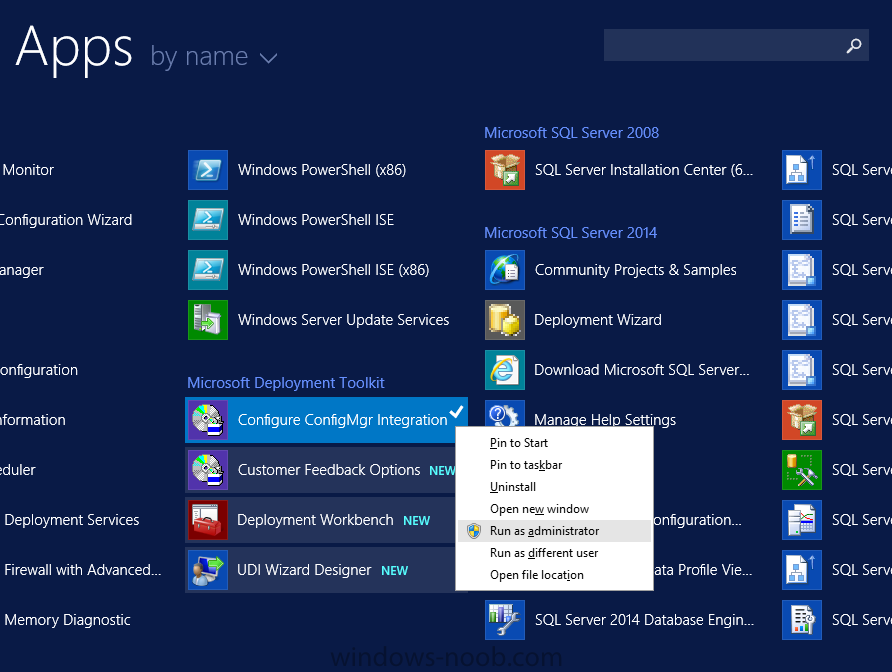Open Memory Diagnostic app entry
The height and width of the screenshot is (672, 892).
(x=67, y=620)
